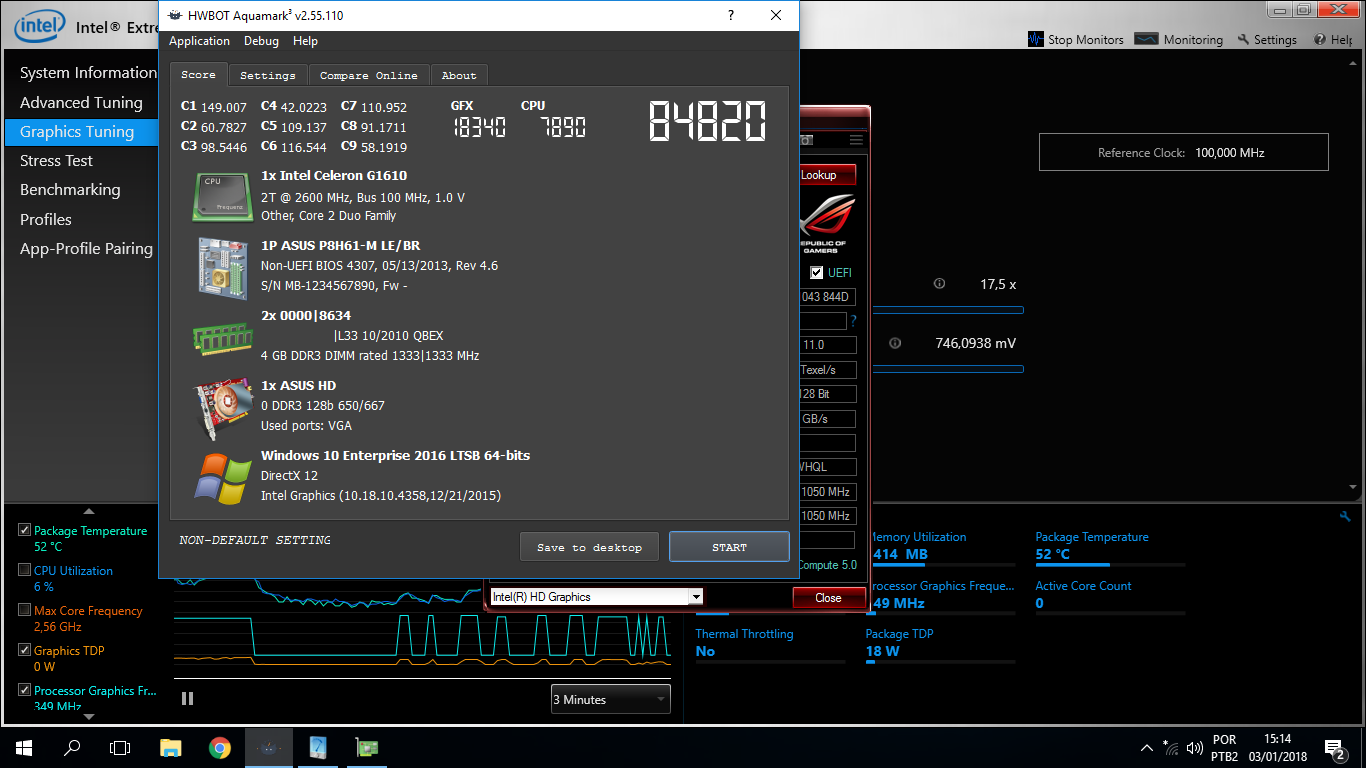This screenshot has width=1366, height=768.
Task: Check the CPU Utilization monitor checkbox
Action: coord(25,570)
